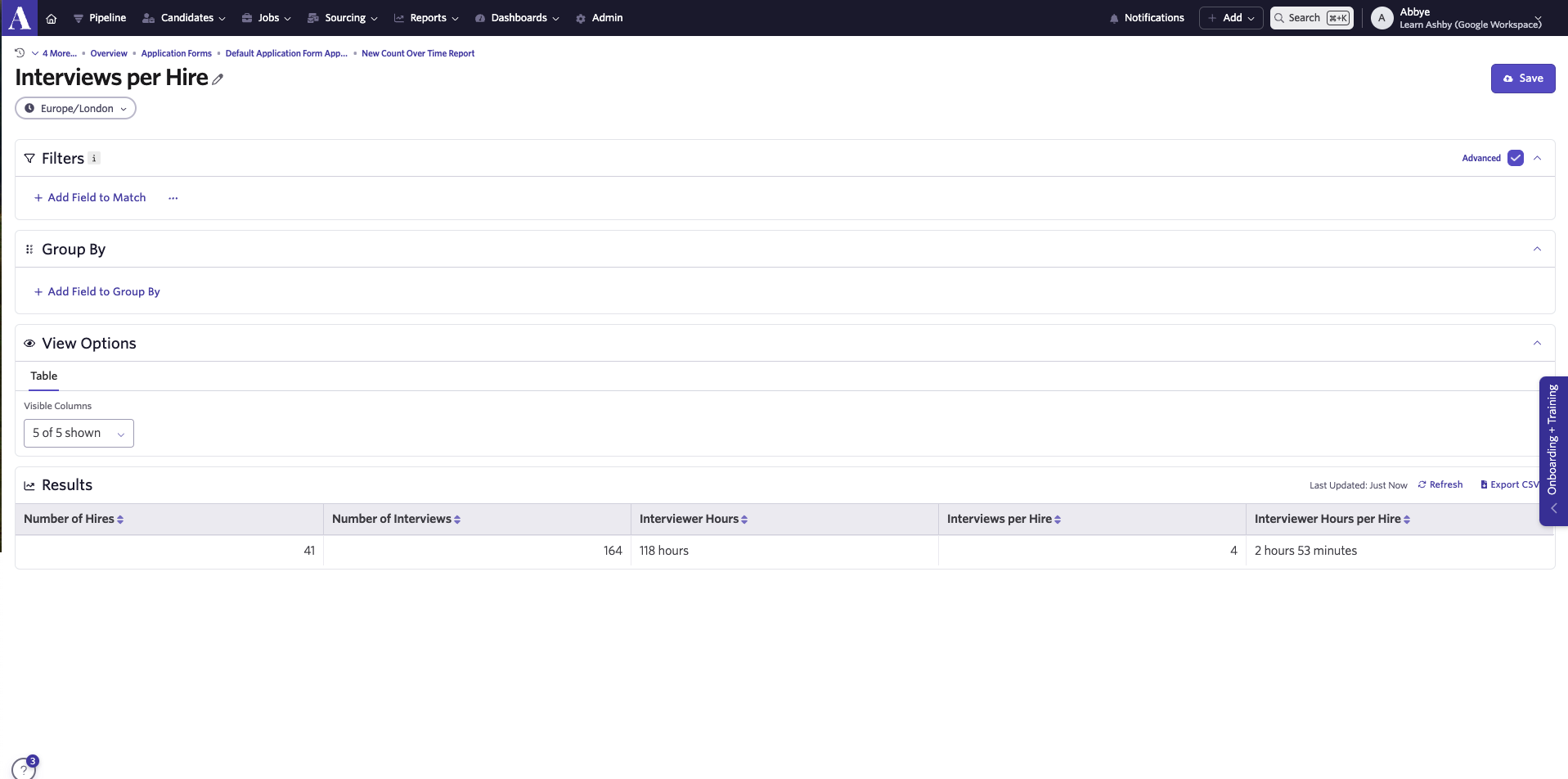
Task: Open the Admin page
Action: tap(600, 18)
